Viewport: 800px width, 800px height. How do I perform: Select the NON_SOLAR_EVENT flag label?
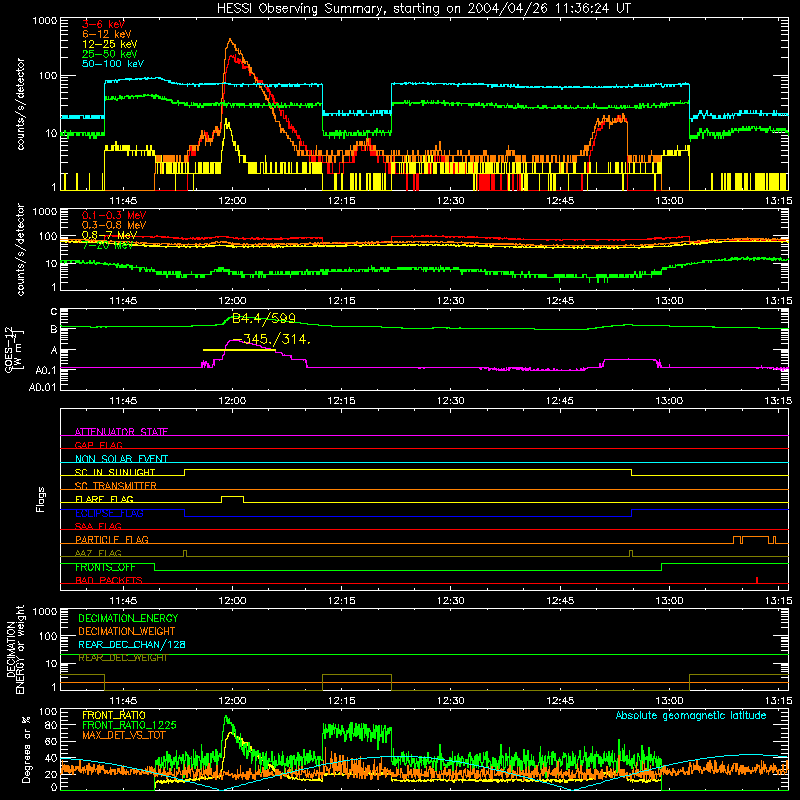click(121, 459)
